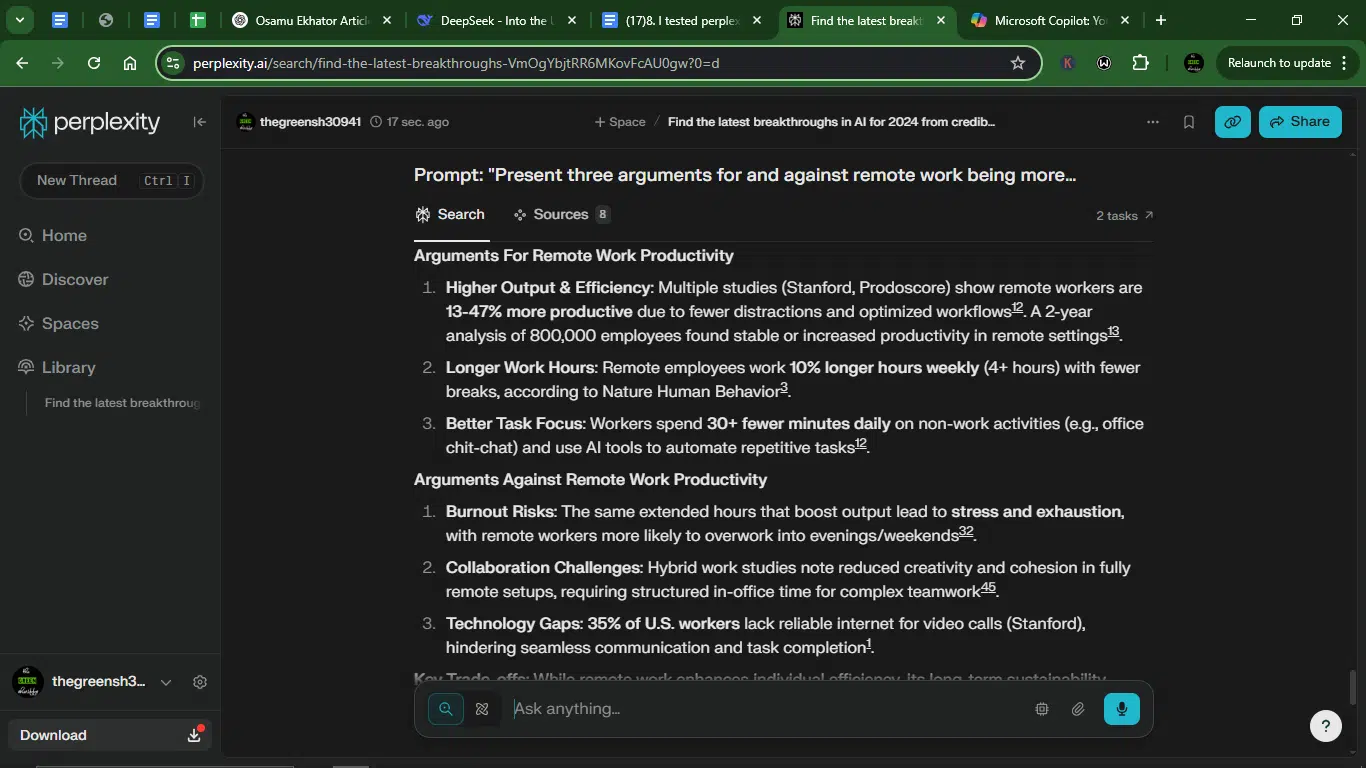The width and height of the screenshot is (1366, 768).
Task: Click the Perplexity logo
Action: pyautogui.click(x=90, y=122)
